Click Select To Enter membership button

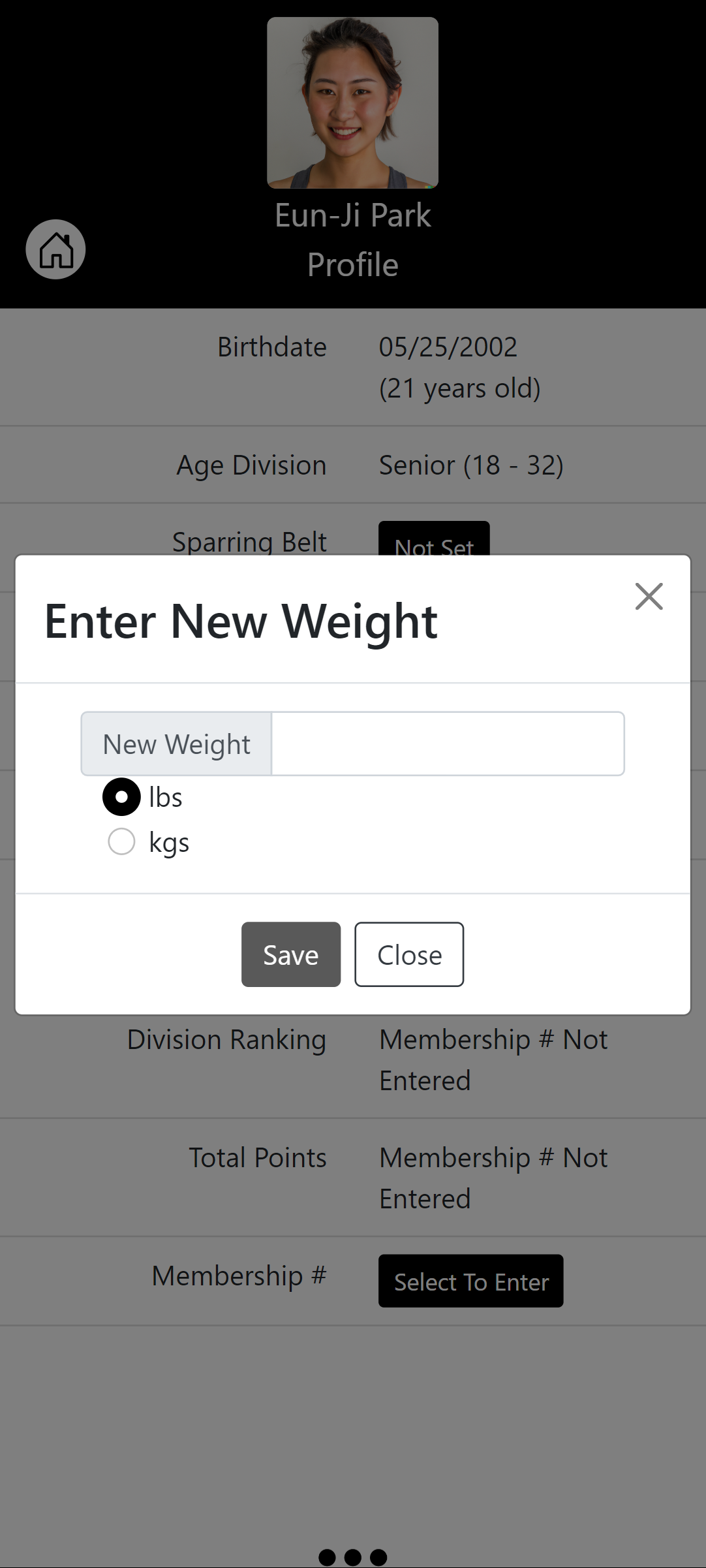[x=470, y=1281]
